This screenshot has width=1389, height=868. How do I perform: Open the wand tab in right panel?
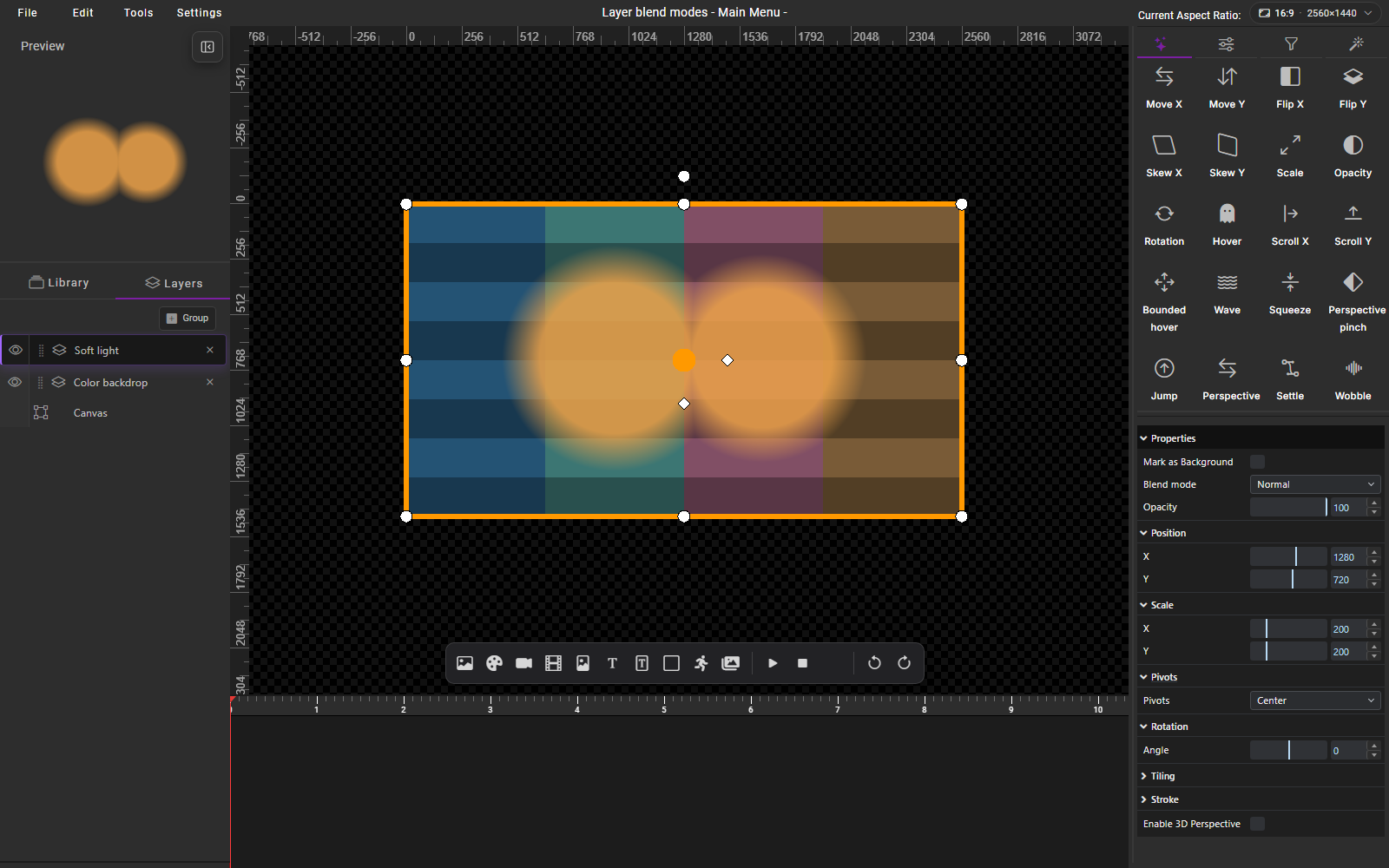pos(1357,43)
